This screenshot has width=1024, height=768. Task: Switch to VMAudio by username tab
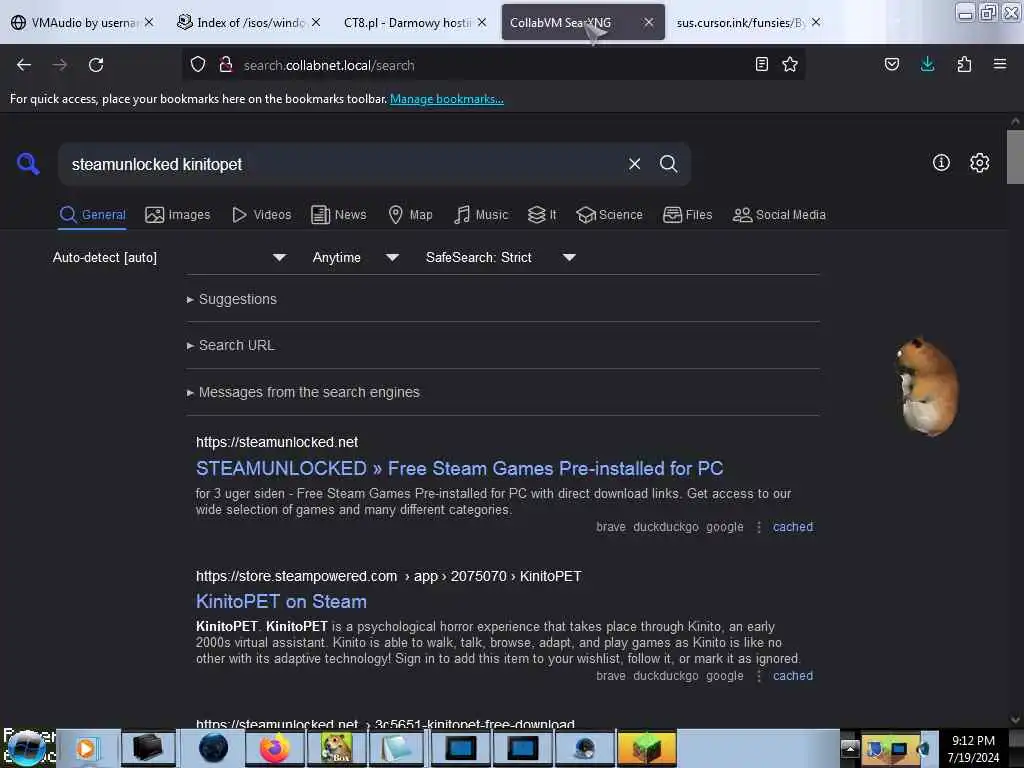[x=83, y=22]
